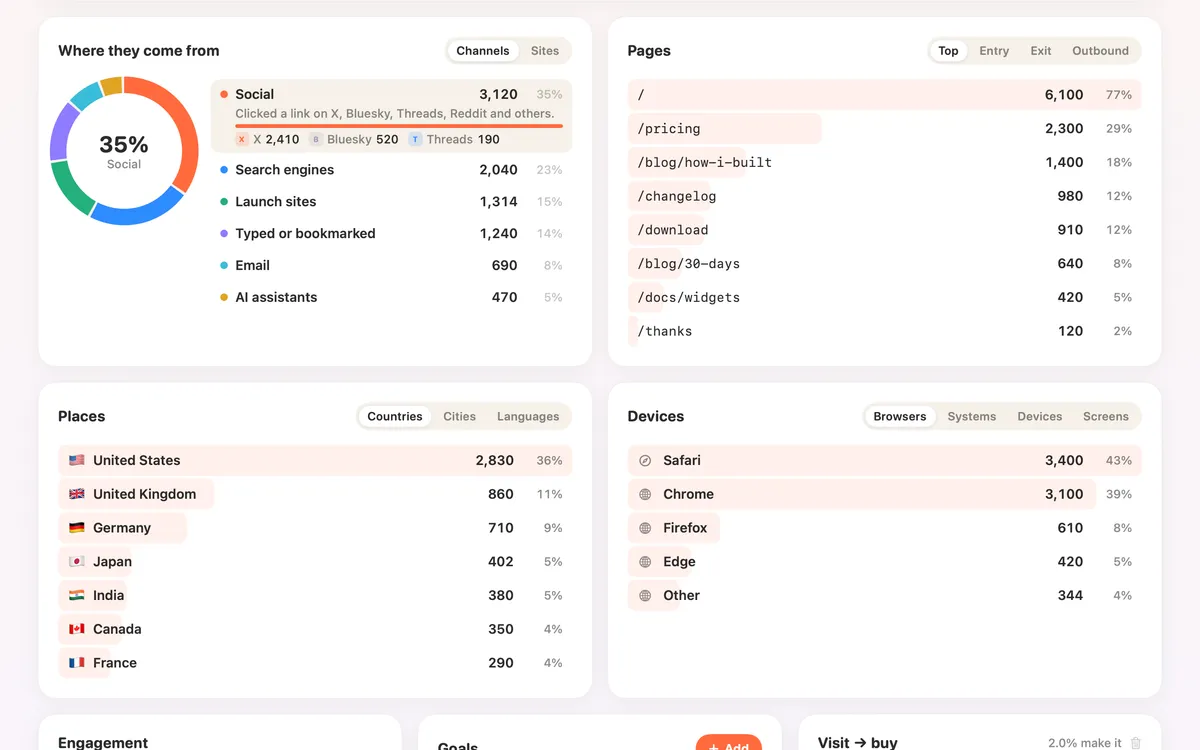Image resolution: width=1200 pixels, height=750 pixels.
Task: Click the Bluesky source badge icon
Action: pyautogui.click(x=316, y=140)
